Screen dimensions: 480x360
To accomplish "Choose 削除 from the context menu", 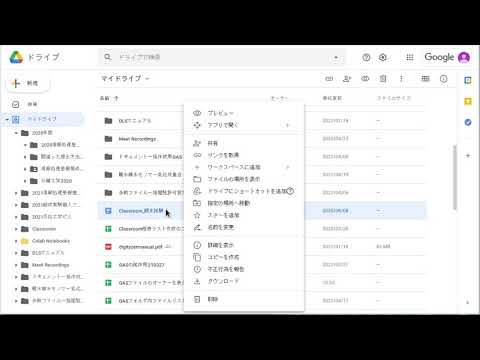I will coord(244,299).
